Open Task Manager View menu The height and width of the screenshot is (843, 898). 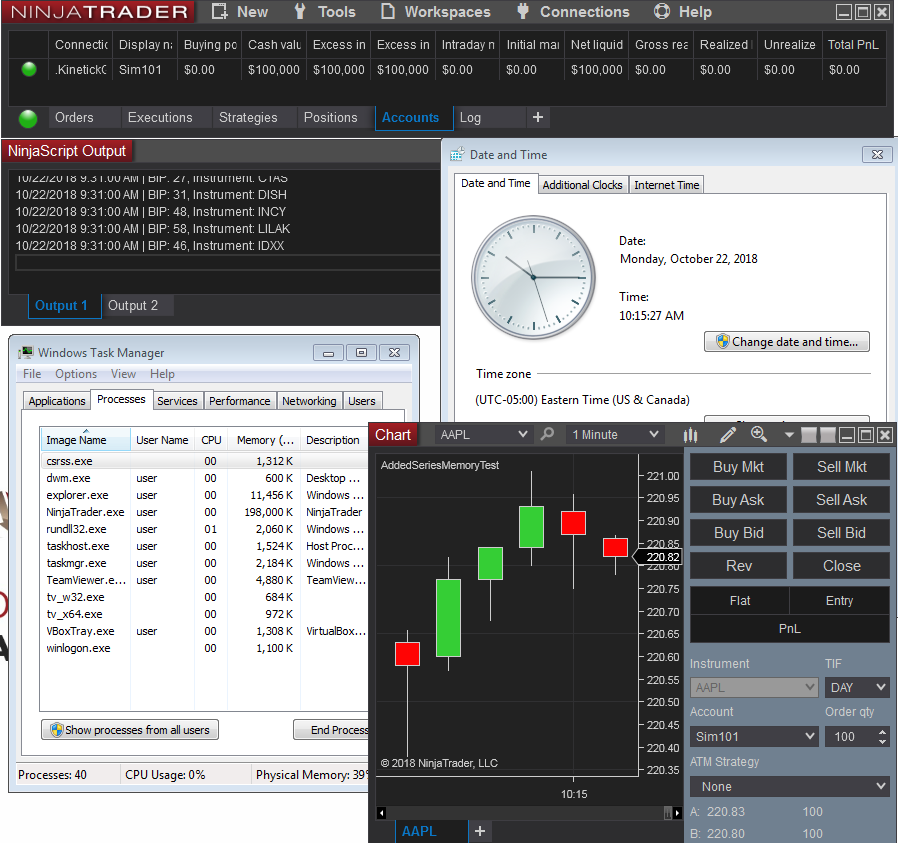(123, 374)
